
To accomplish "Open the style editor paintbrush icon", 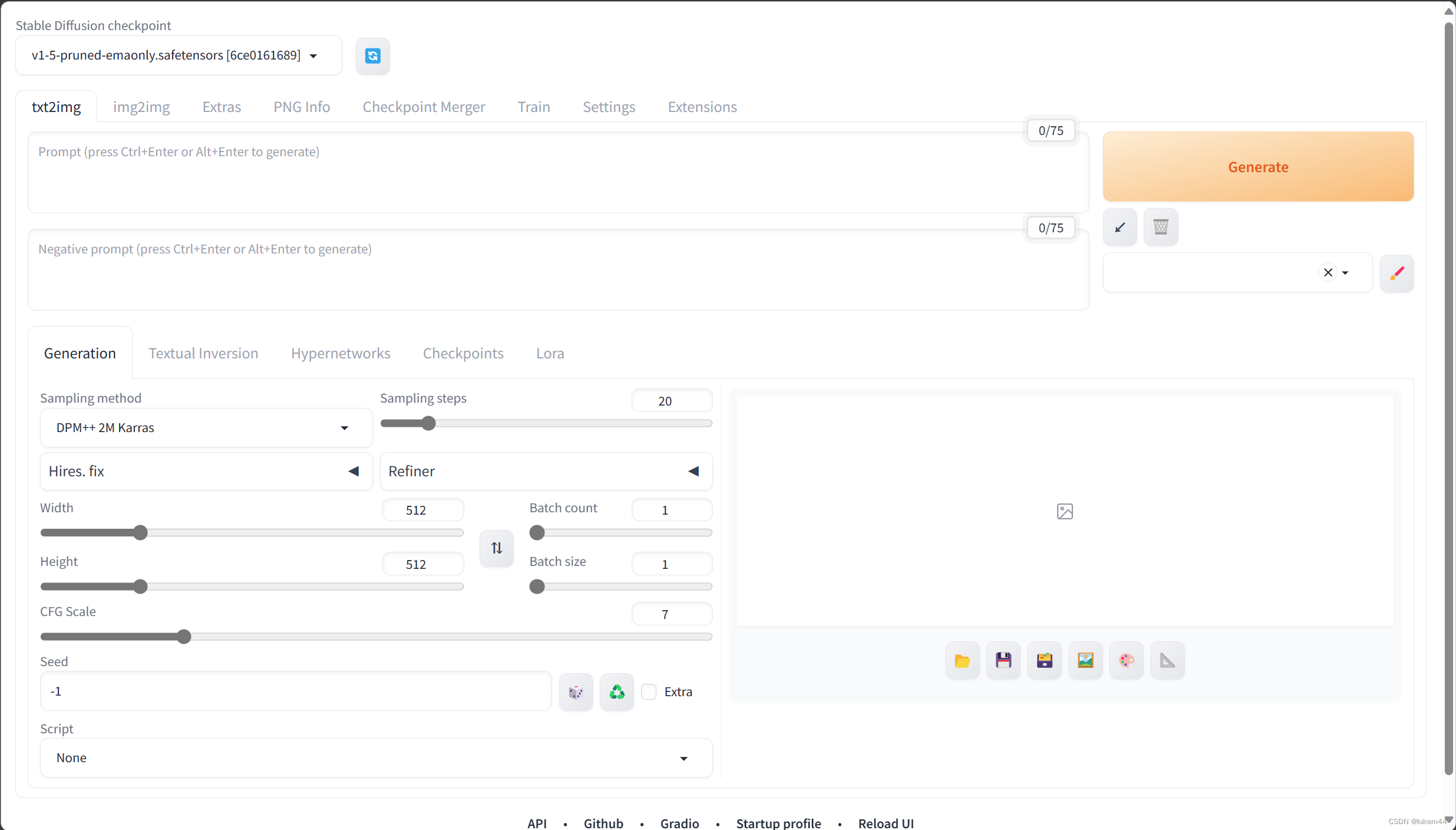I will pyautogui.click(x=1396, y=273).
